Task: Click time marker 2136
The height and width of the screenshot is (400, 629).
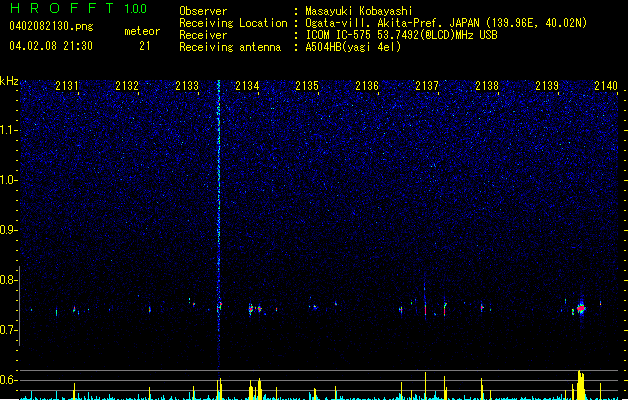Action: 367,86
